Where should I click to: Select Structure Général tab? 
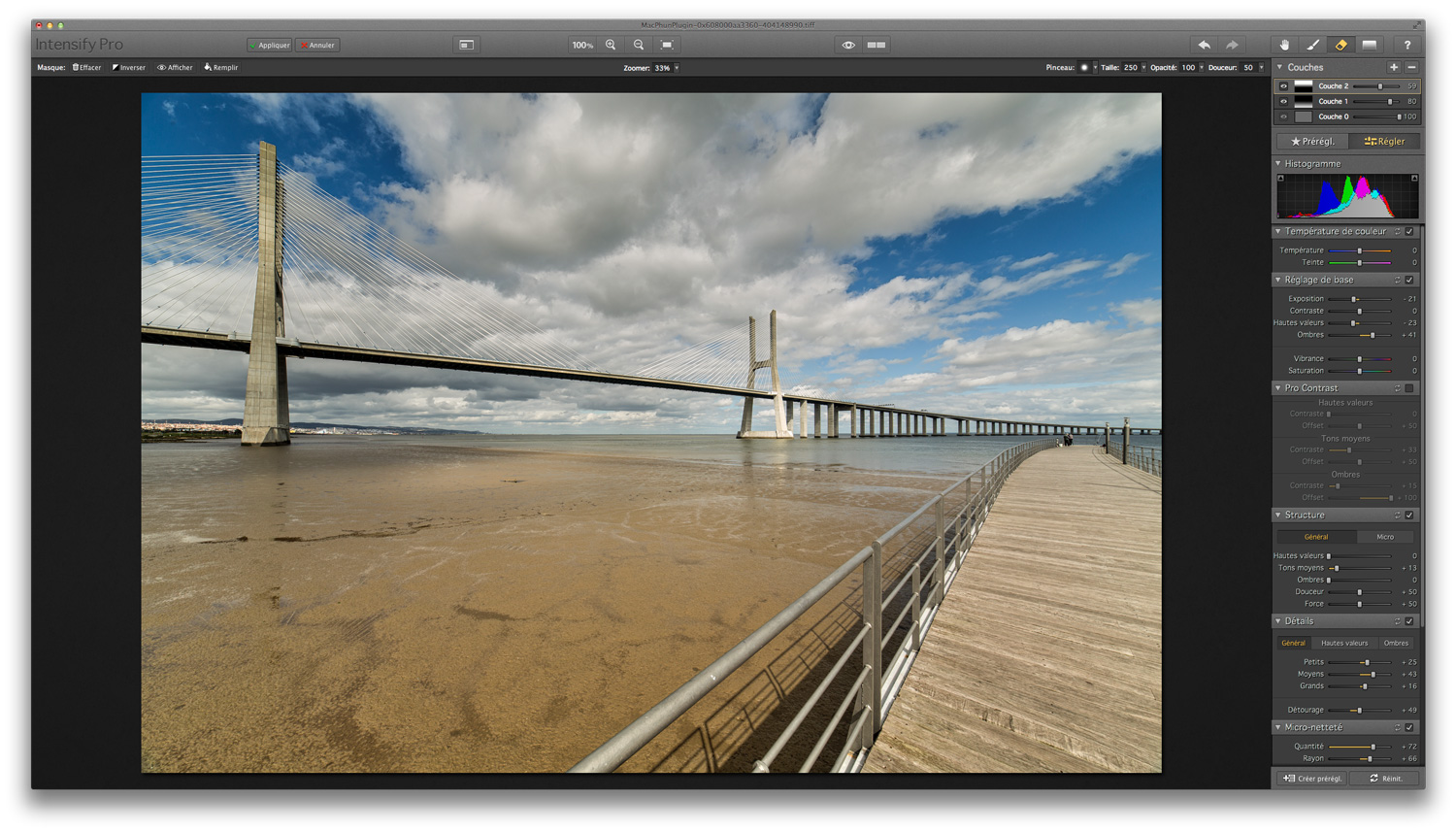coord(1316,537)
